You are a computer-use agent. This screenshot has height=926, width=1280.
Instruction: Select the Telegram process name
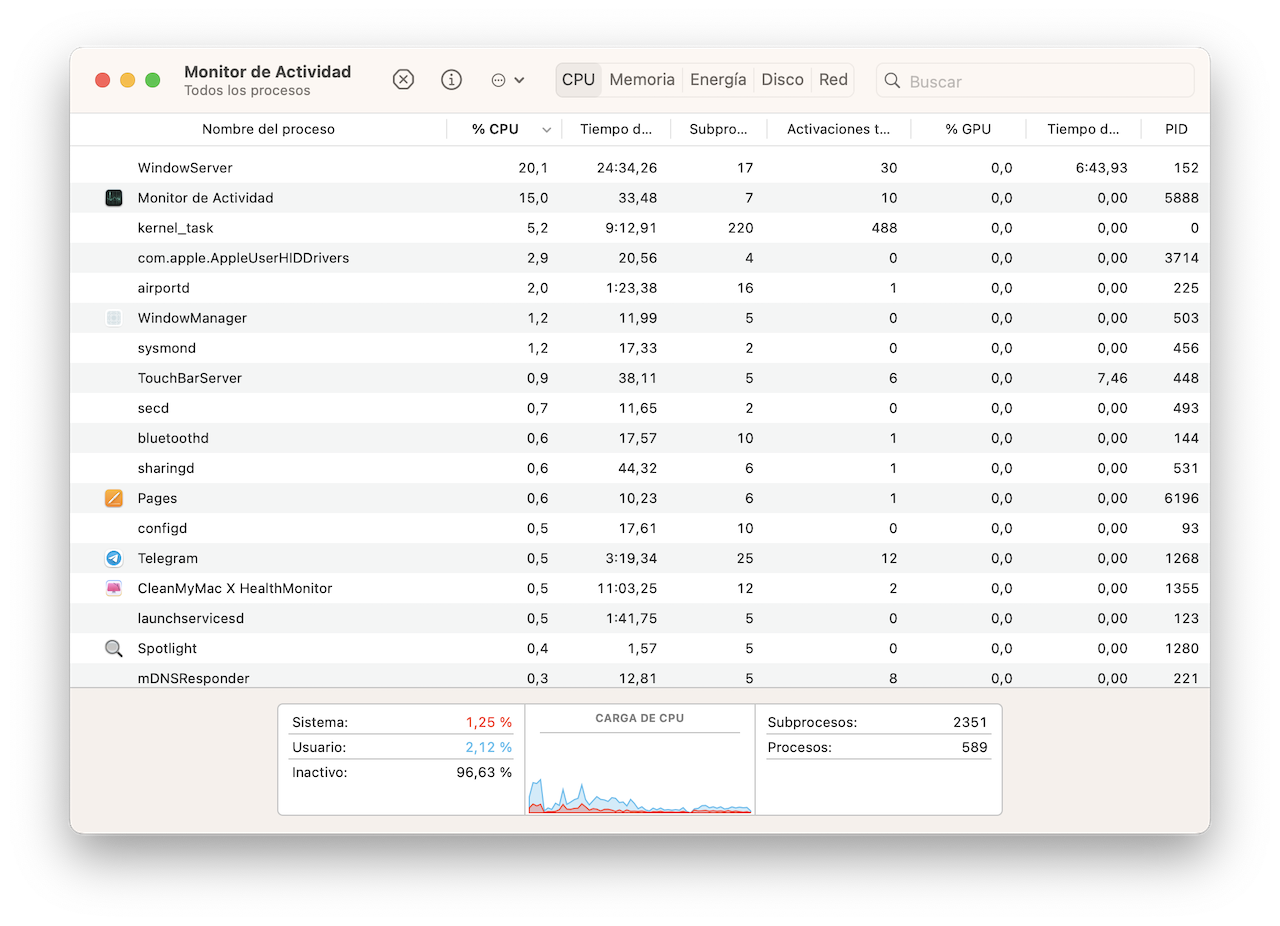168,558
